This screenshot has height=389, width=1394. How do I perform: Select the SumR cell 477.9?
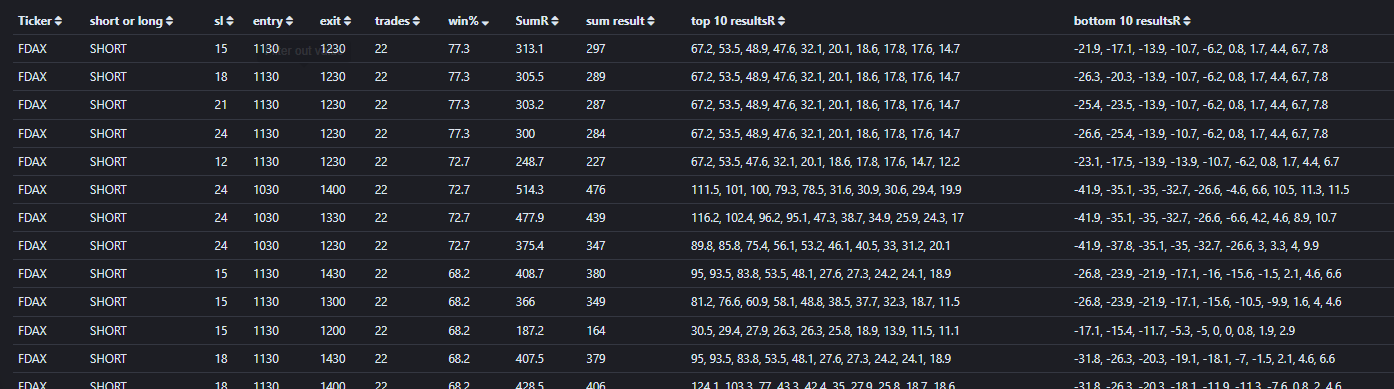tap(530, 217)
